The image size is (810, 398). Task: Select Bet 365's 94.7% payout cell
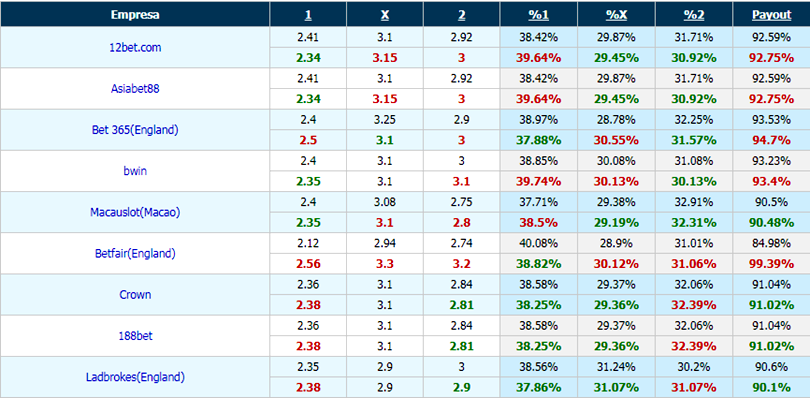(771, 140)
